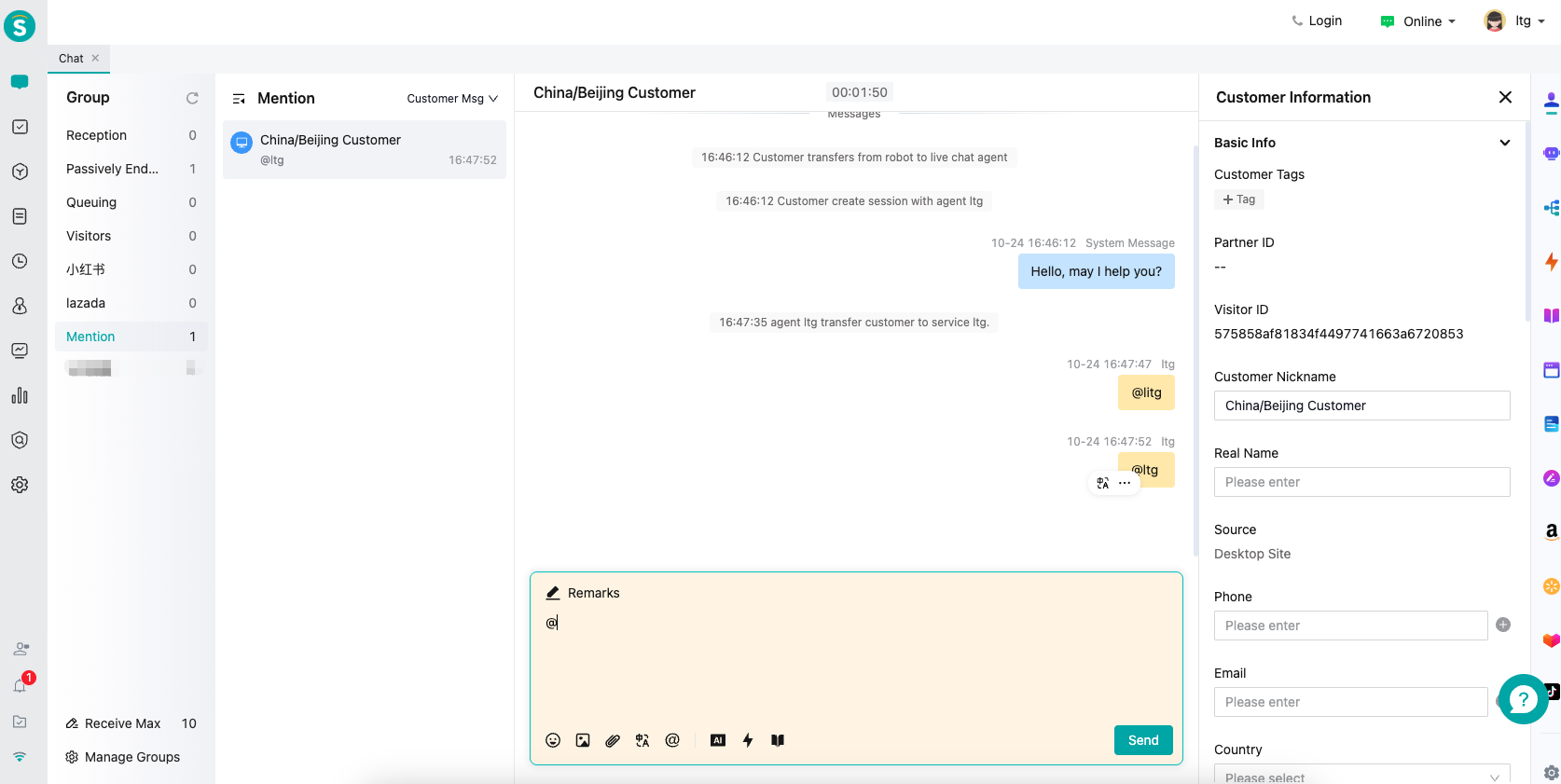Open the Online status dropdown

(1418, 21)
